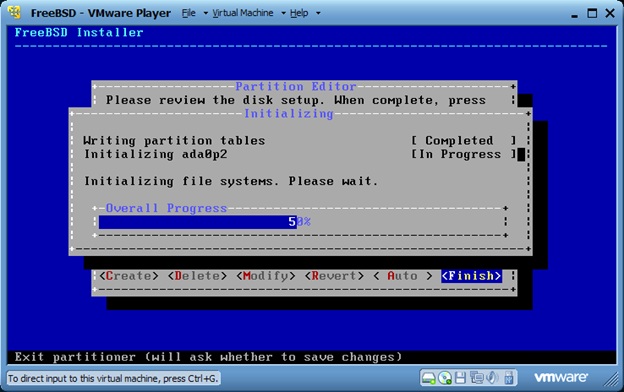
Task: Open the File menu
Action: click(189, 13)
